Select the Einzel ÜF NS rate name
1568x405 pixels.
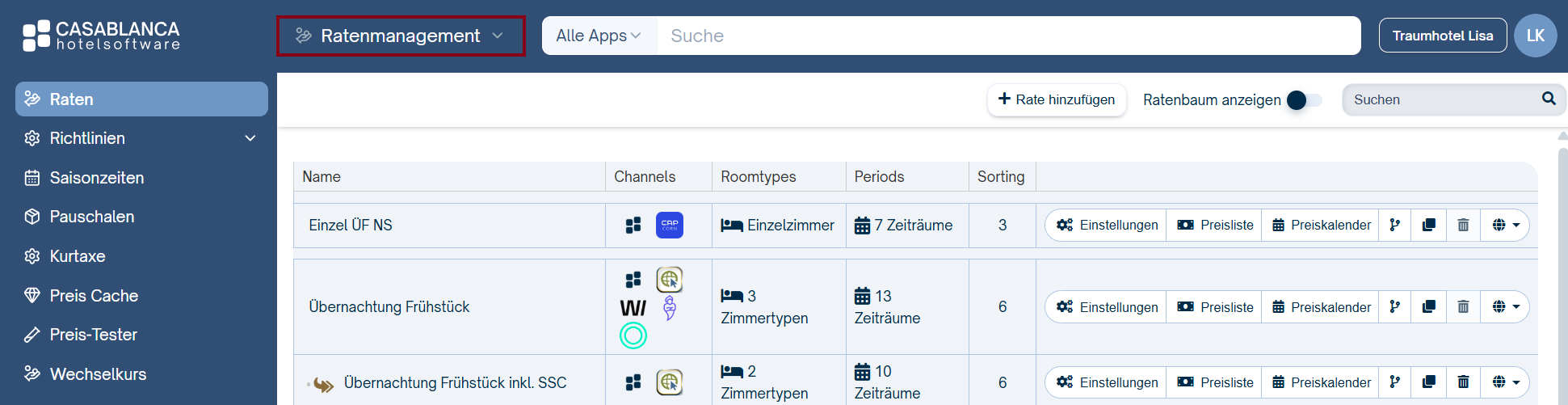(x=351, y=226)
